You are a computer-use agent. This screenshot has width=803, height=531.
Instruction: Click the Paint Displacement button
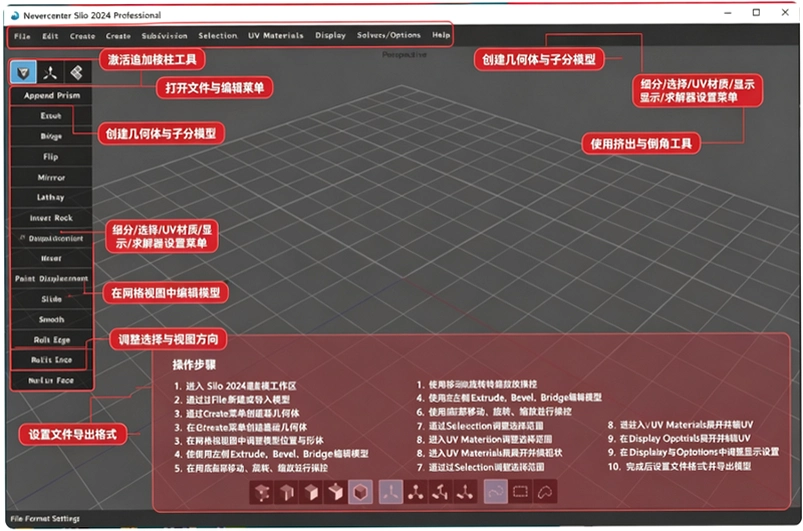point(51,279)
